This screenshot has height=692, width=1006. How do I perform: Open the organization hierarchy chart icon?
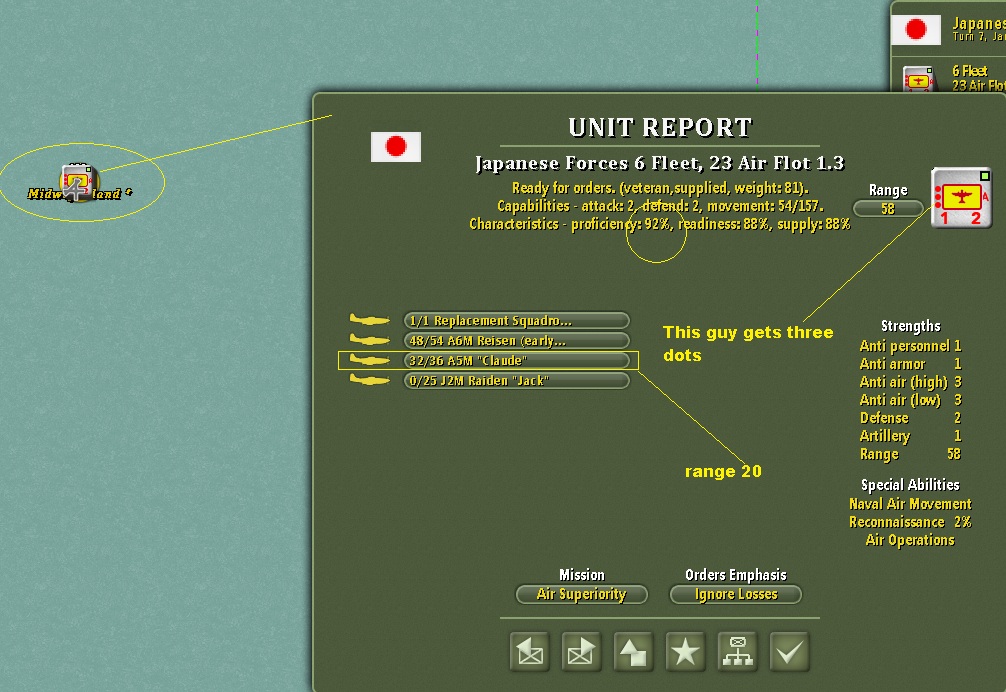tap(738, 652)
